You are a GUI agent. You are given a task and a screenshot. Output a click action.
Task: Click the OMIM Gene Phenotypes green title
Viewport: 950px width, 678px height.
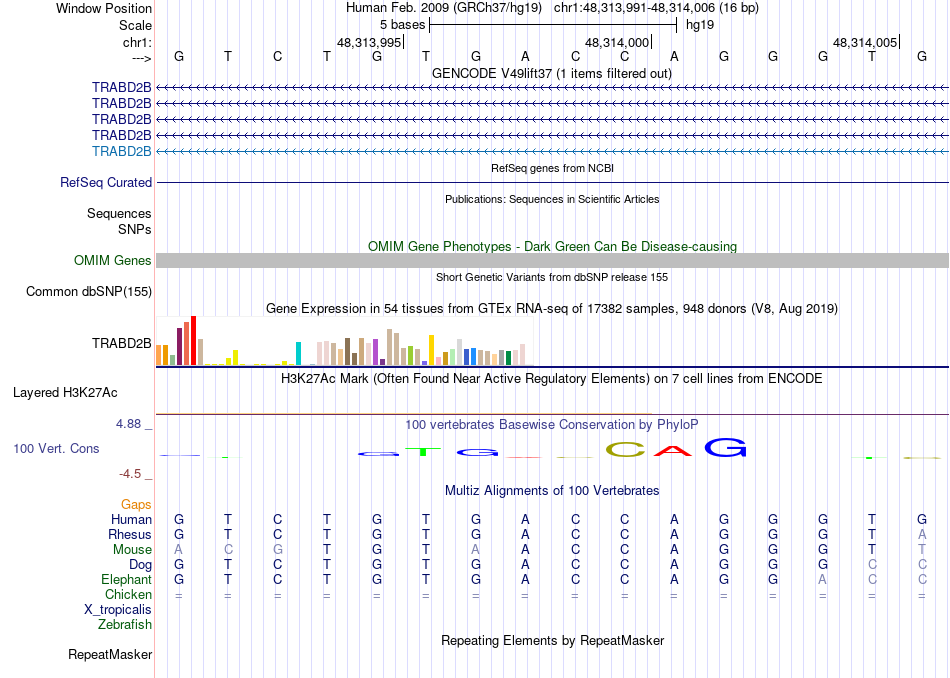552,246
